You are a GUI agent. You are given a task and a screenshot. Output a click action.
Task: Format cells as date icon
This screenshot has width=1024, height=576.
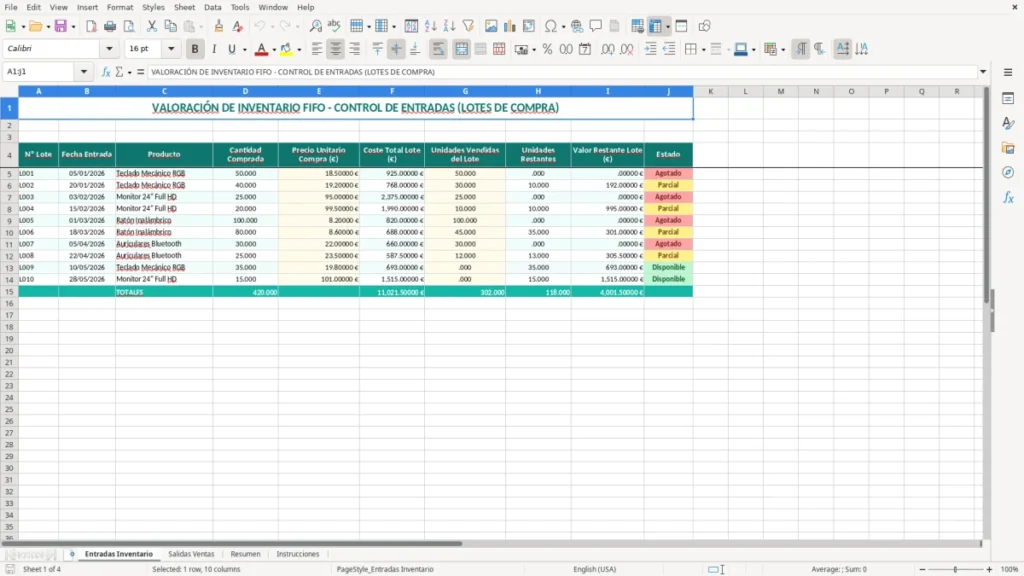coord(585,49)
